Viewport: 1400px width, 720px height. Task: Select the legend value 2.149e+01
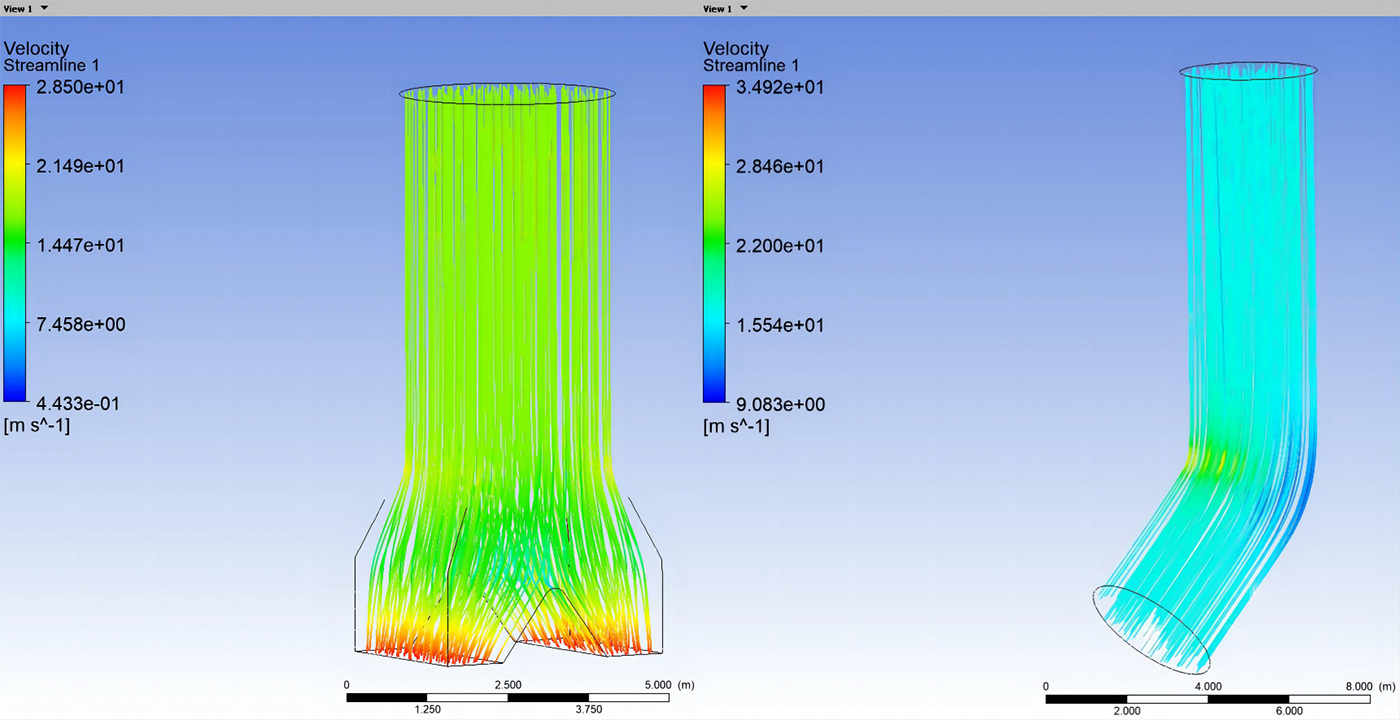tap(80, 166)
